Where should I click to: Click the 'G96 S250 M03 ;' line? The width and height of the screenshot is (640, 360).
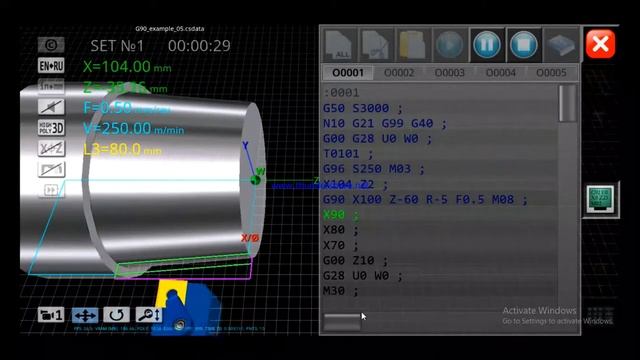click(x=373, y=169)
